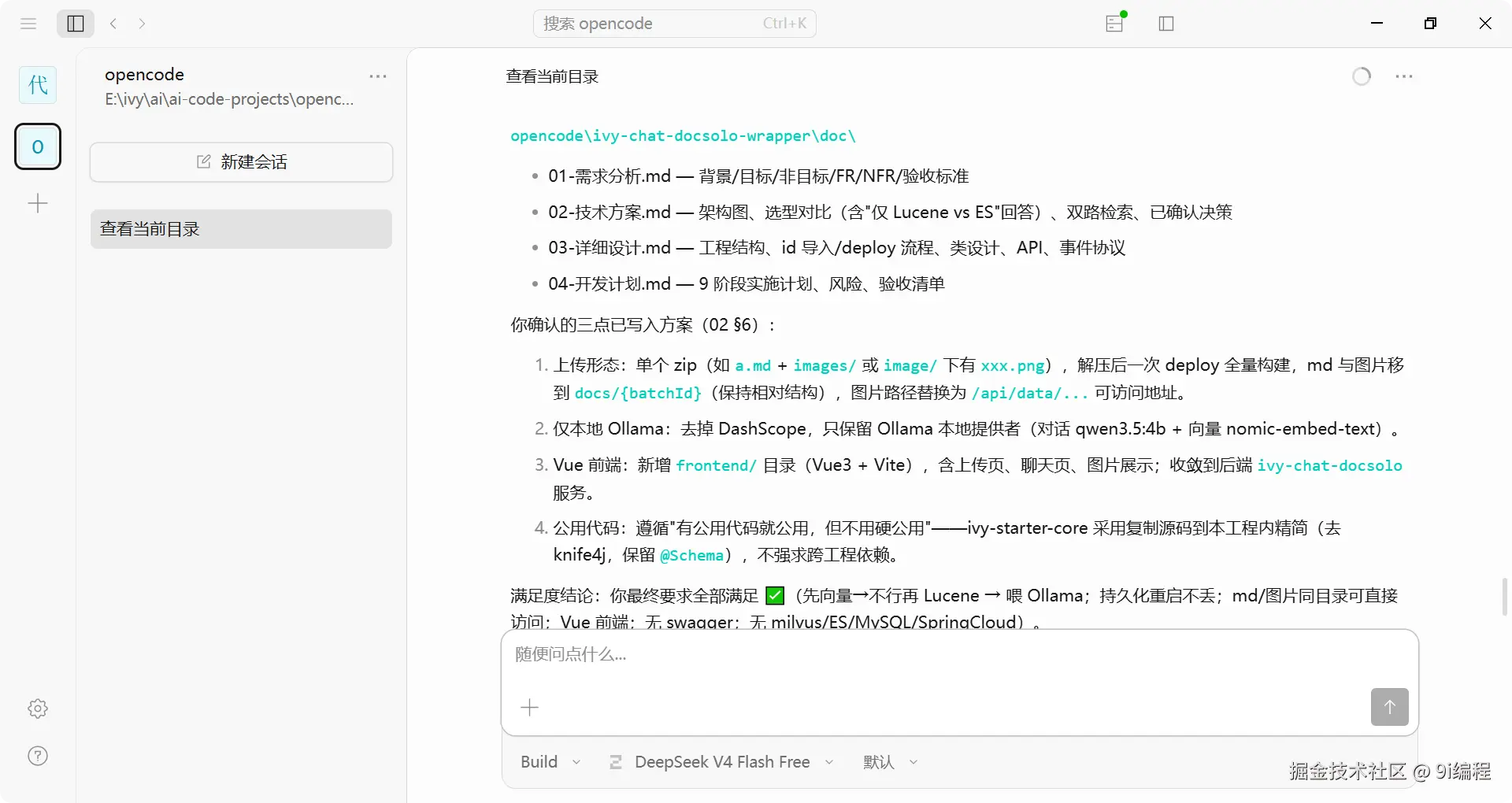This screenshot has width=1512, height=803.
Task: Click the project path E:\ivy\ai\ai-code-projects text
Action: [x=229, y=99]
